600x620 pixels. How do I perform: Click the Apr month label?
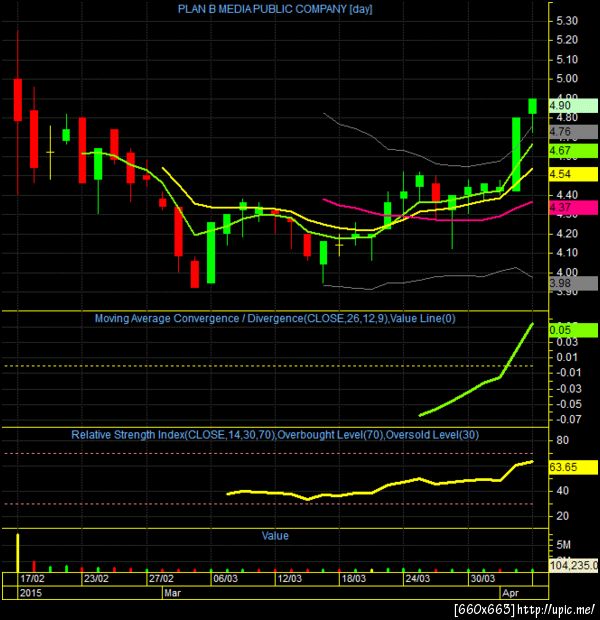510,593
